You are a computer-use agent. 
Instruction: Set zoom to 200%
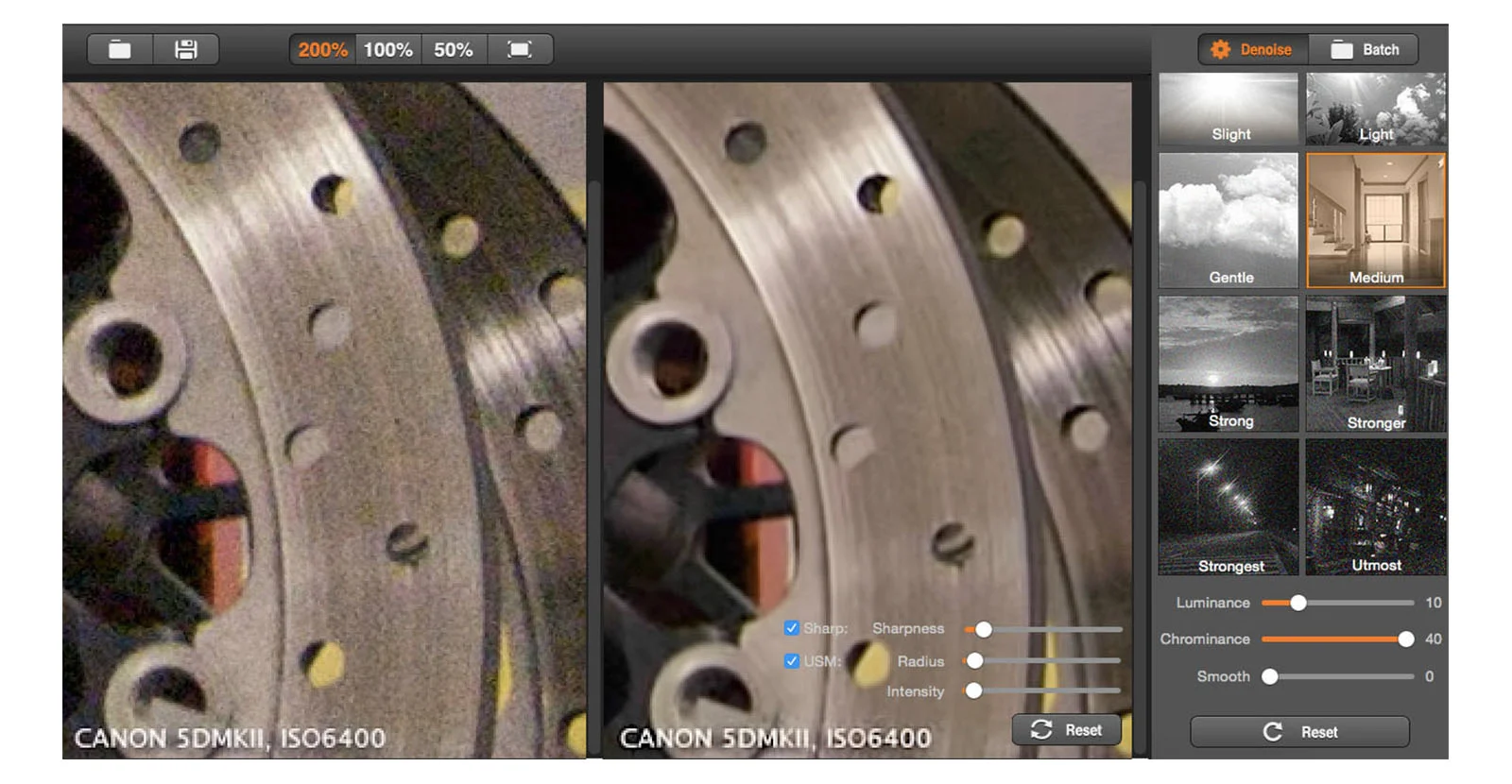(322, 49)
